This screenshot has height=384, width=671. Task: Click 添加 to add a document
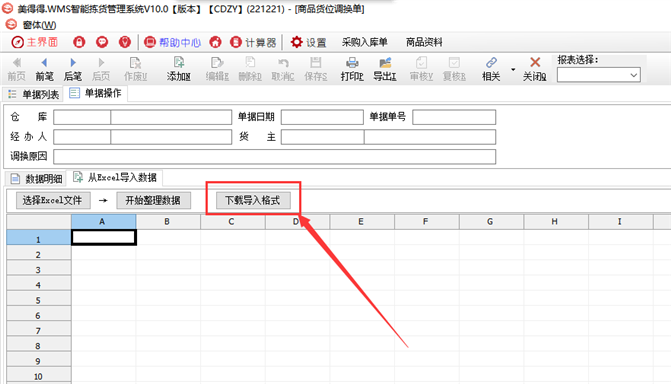(x=178, y=69)
